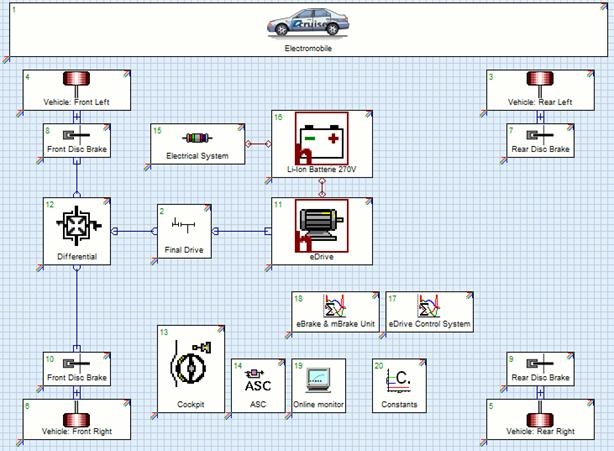Viewport: 614px width, 451px height.
Task: Click the 'Li-Ion Batterie 270V' label
Action: [x=322, y=170]
